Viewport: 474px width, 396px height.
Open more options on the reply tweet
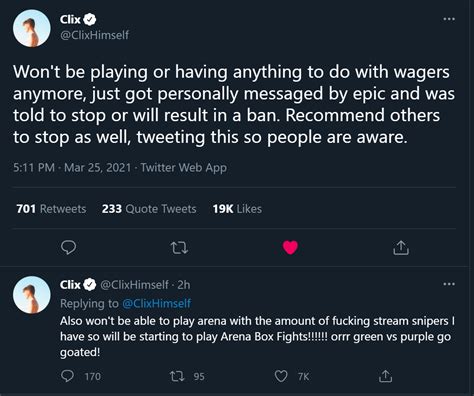(x=449, y=284)
